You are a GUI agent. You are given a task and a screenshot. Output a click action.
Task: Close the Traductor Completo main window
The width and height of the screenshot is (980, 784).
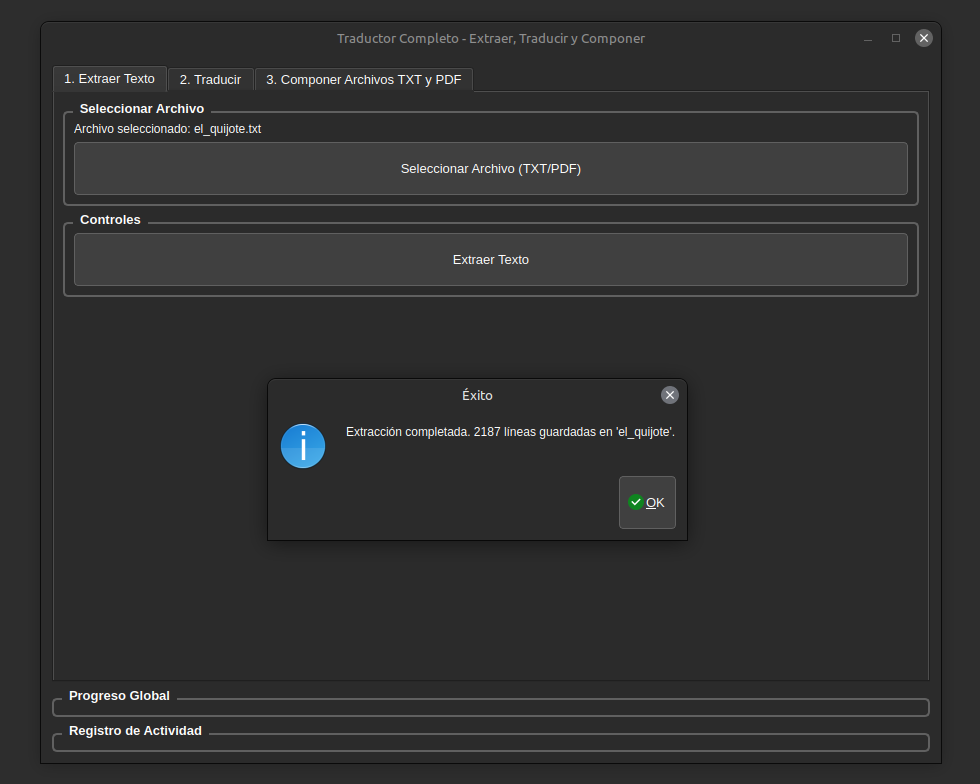click(924, 38)
